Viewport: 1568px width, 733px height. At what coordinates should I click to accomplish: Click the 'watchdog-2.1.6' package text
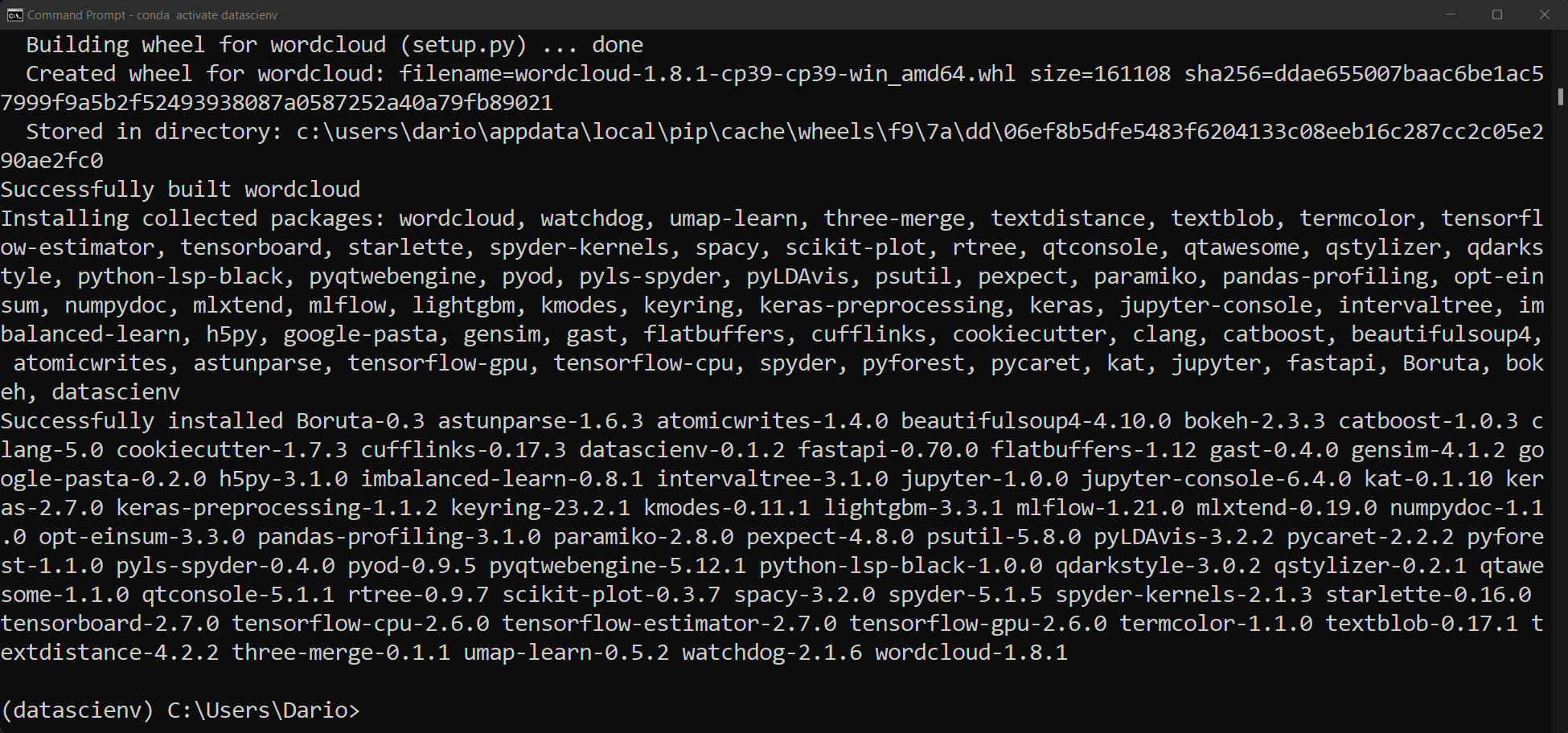click(772, 653)
